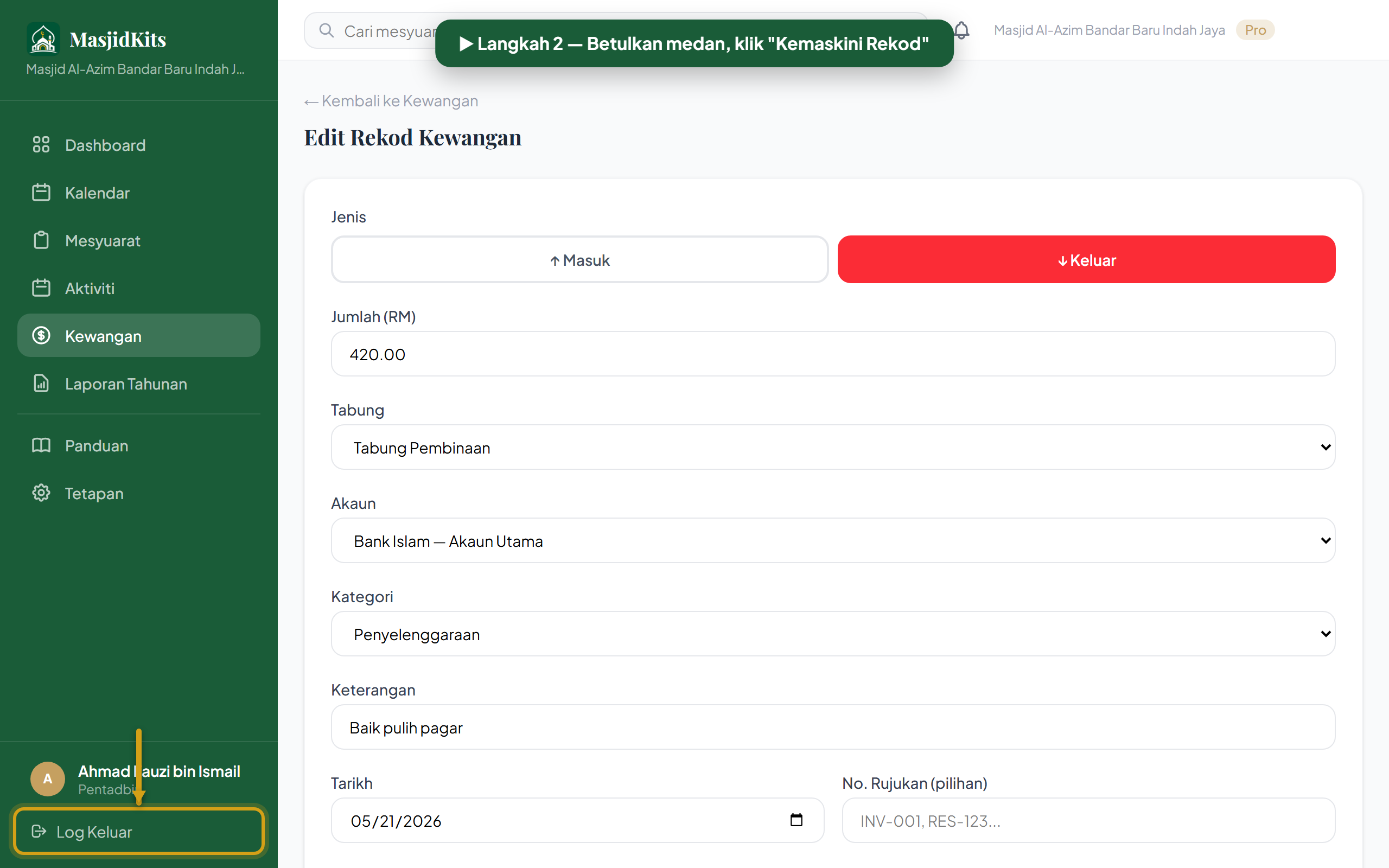Click the Pro plan badge
This screenshot has width=1389, height=868.
pyautogui.click(x=1256, y=30)
